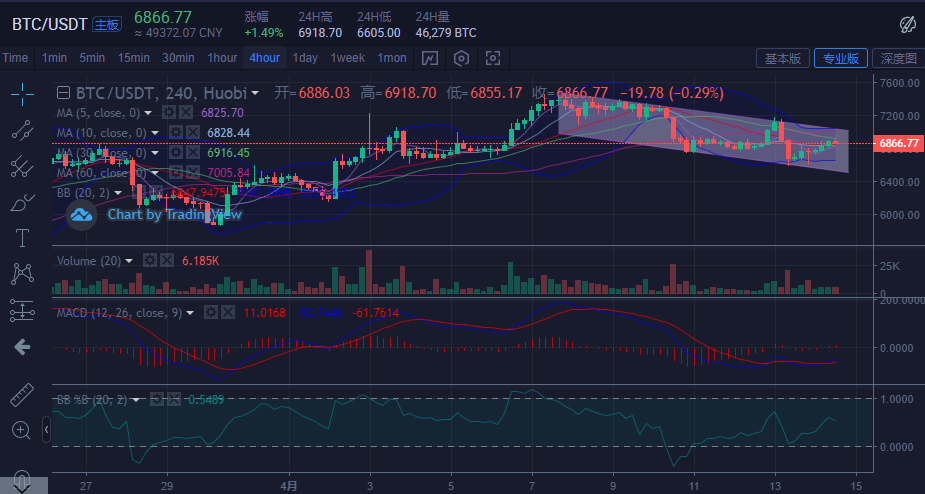Switch to the 1week interval

click(x=347, y=58)
